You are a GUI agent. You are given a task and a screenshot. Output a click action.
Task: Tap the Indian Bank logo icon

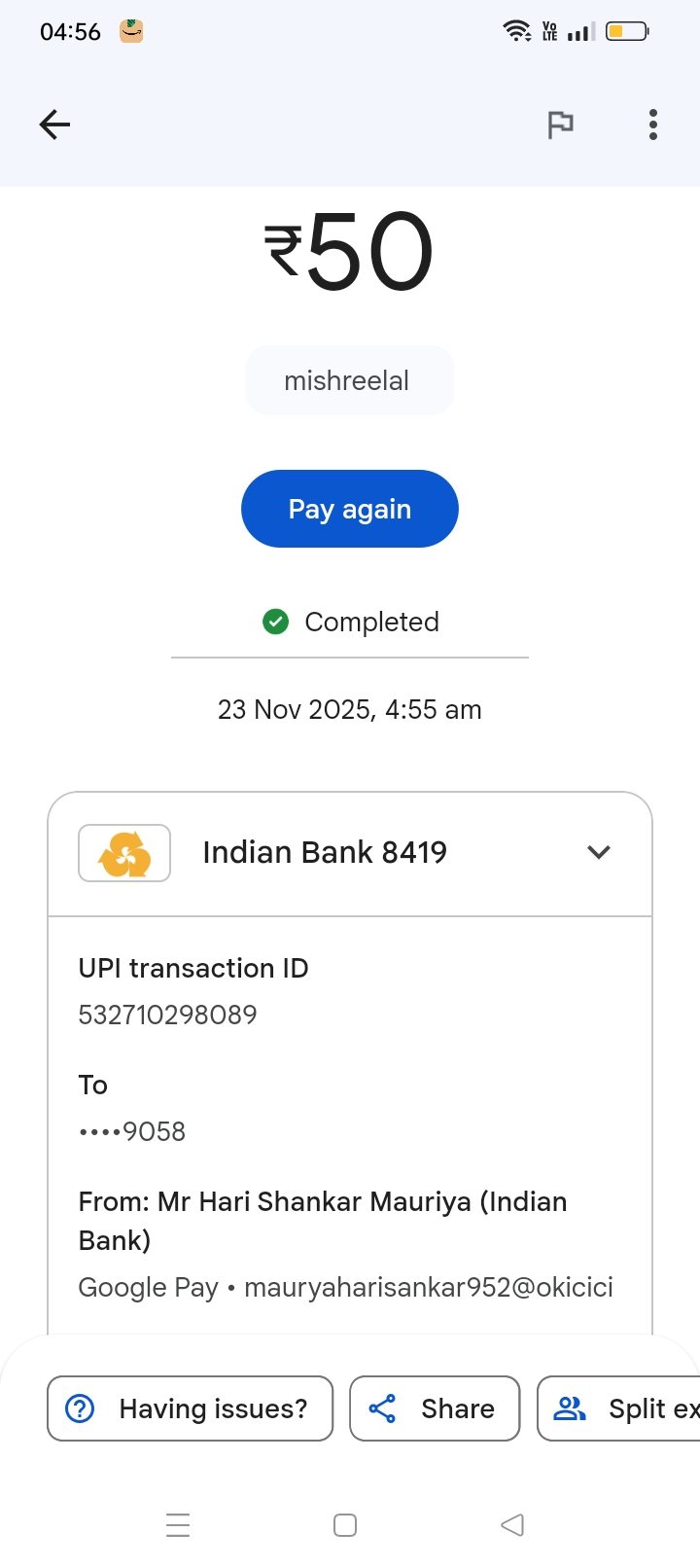[124, 853]
